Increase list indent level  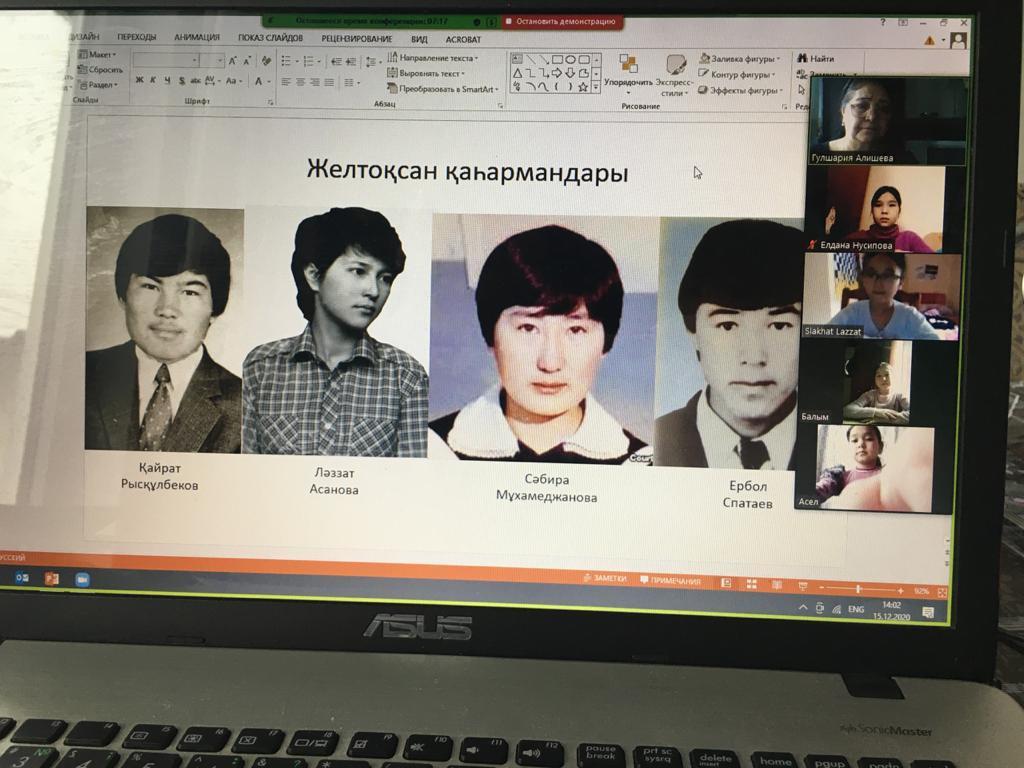(351, 62)
